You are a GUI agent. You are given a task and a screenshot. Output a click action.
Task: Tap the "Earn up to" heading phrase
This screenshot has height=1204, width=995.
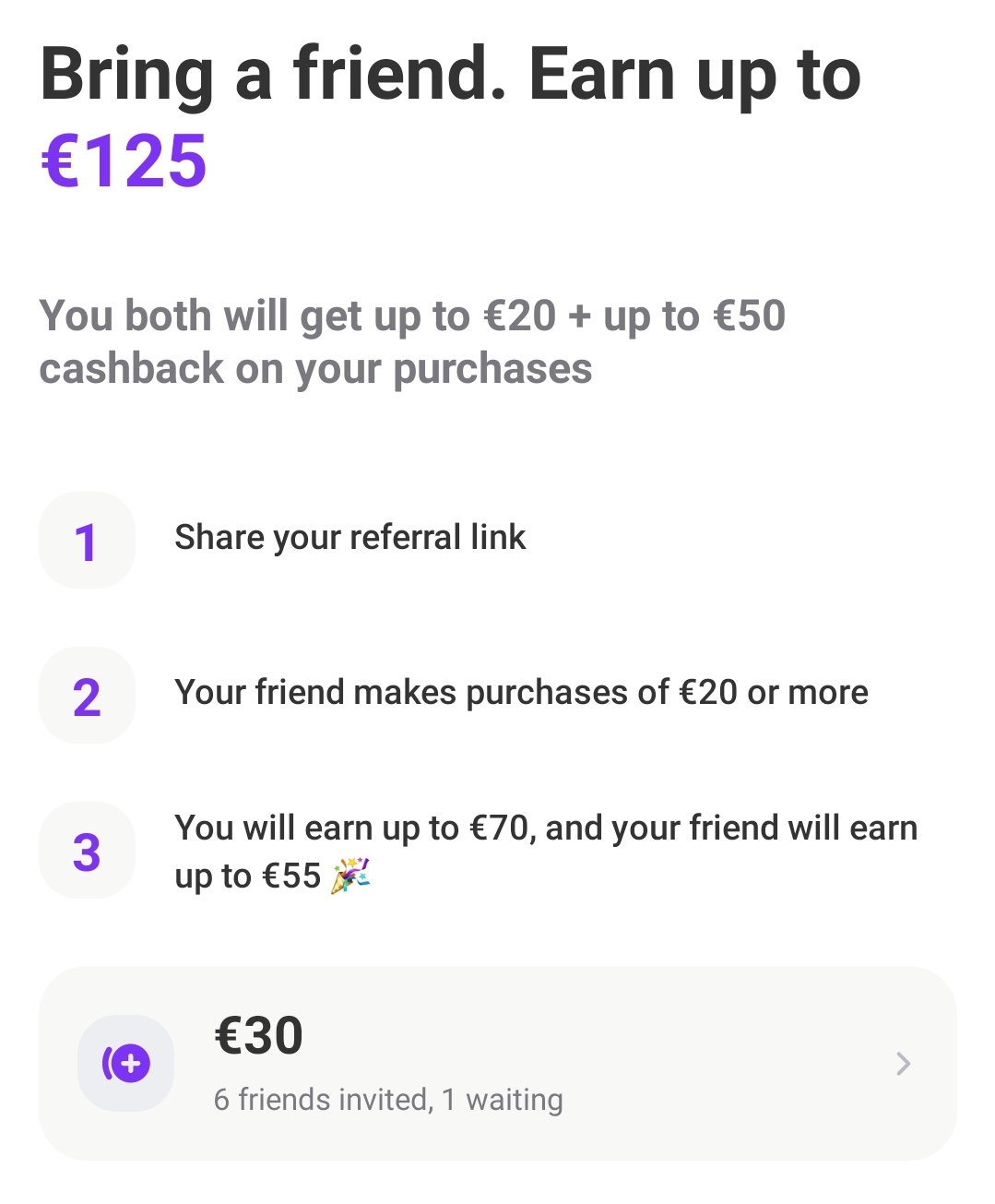(694, 76)
